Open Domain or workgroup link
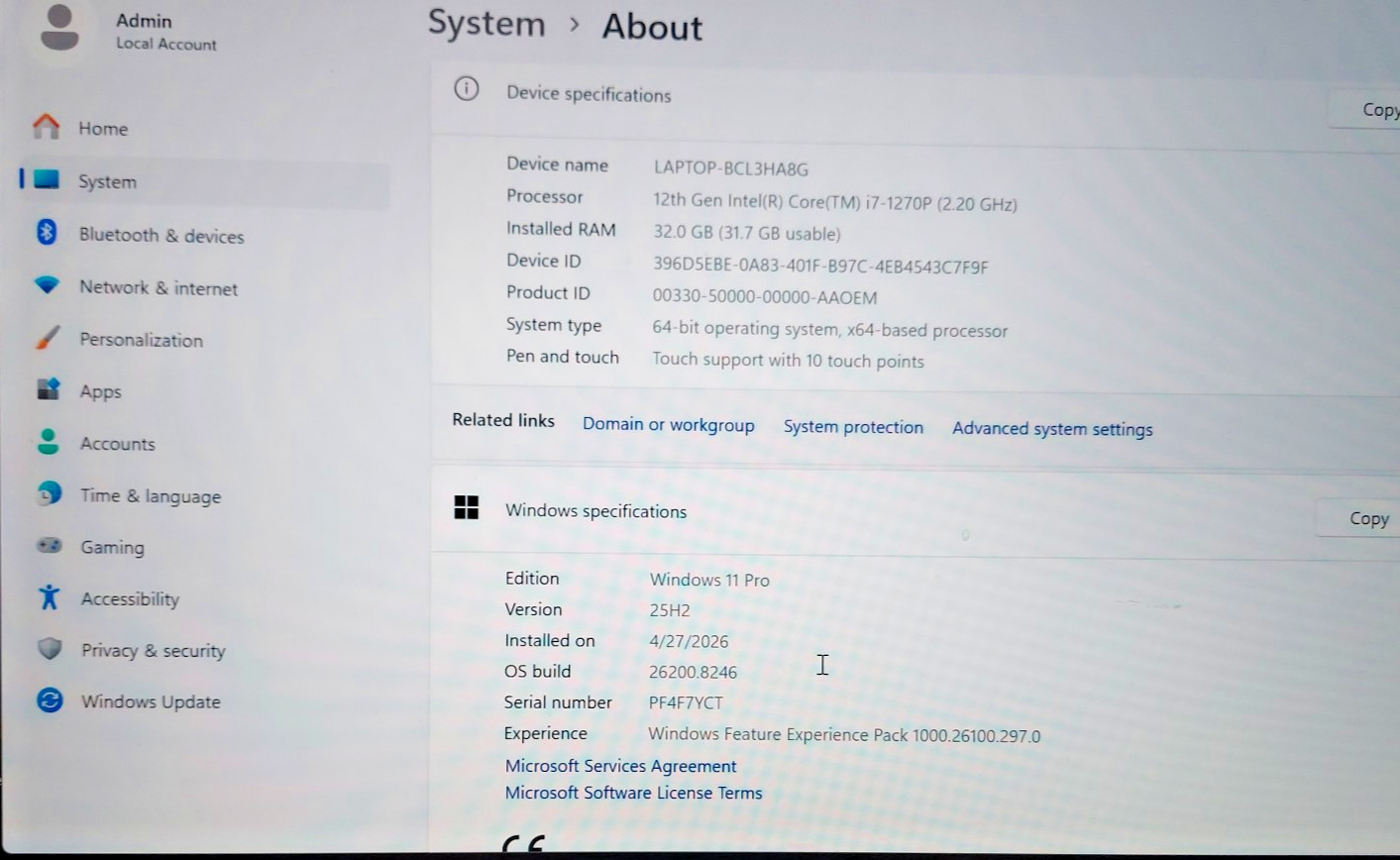This screenshot has height=860, width=1400. [x=669, y=425]
